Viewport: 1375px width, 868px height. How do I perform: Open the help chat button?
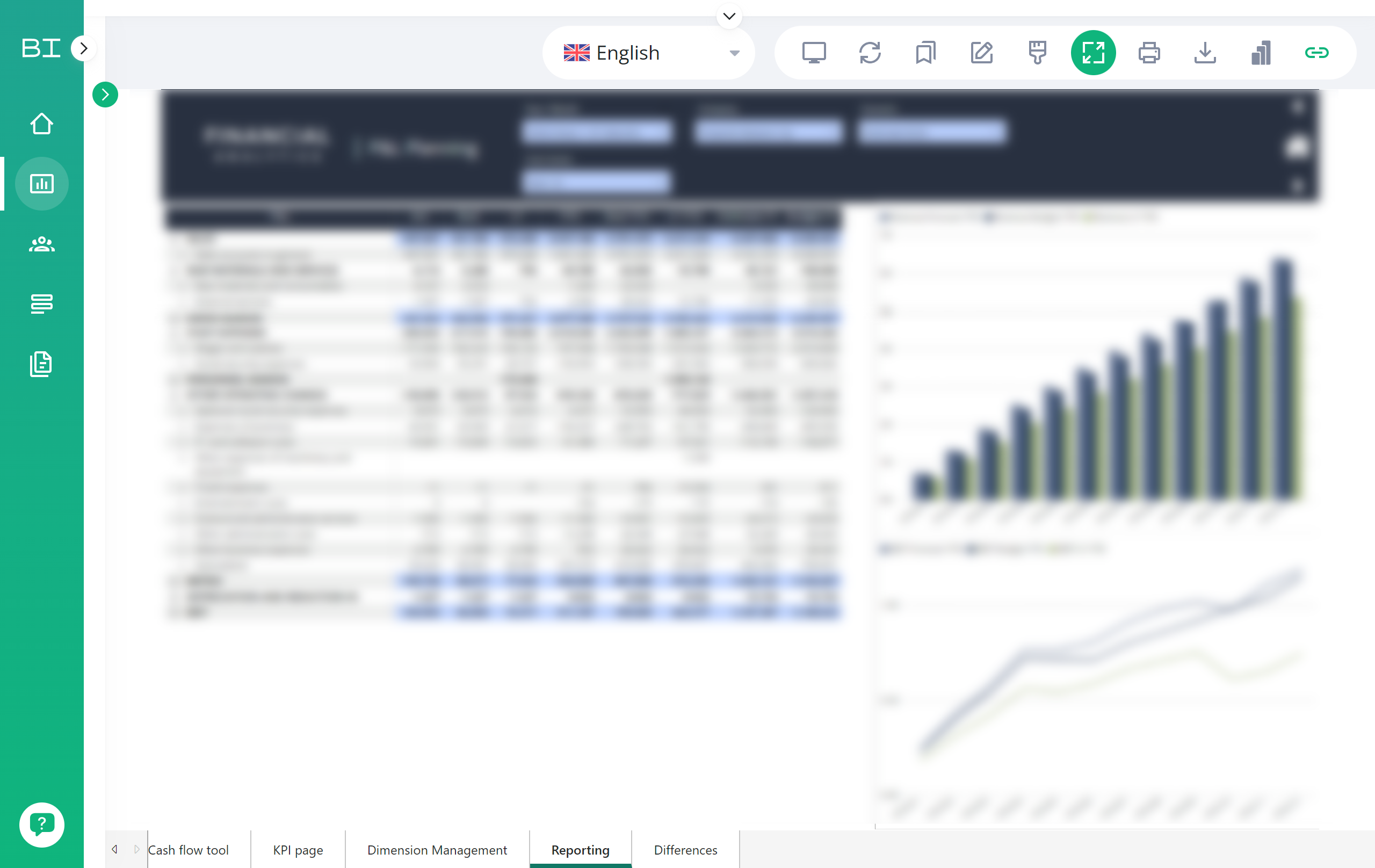42,824
